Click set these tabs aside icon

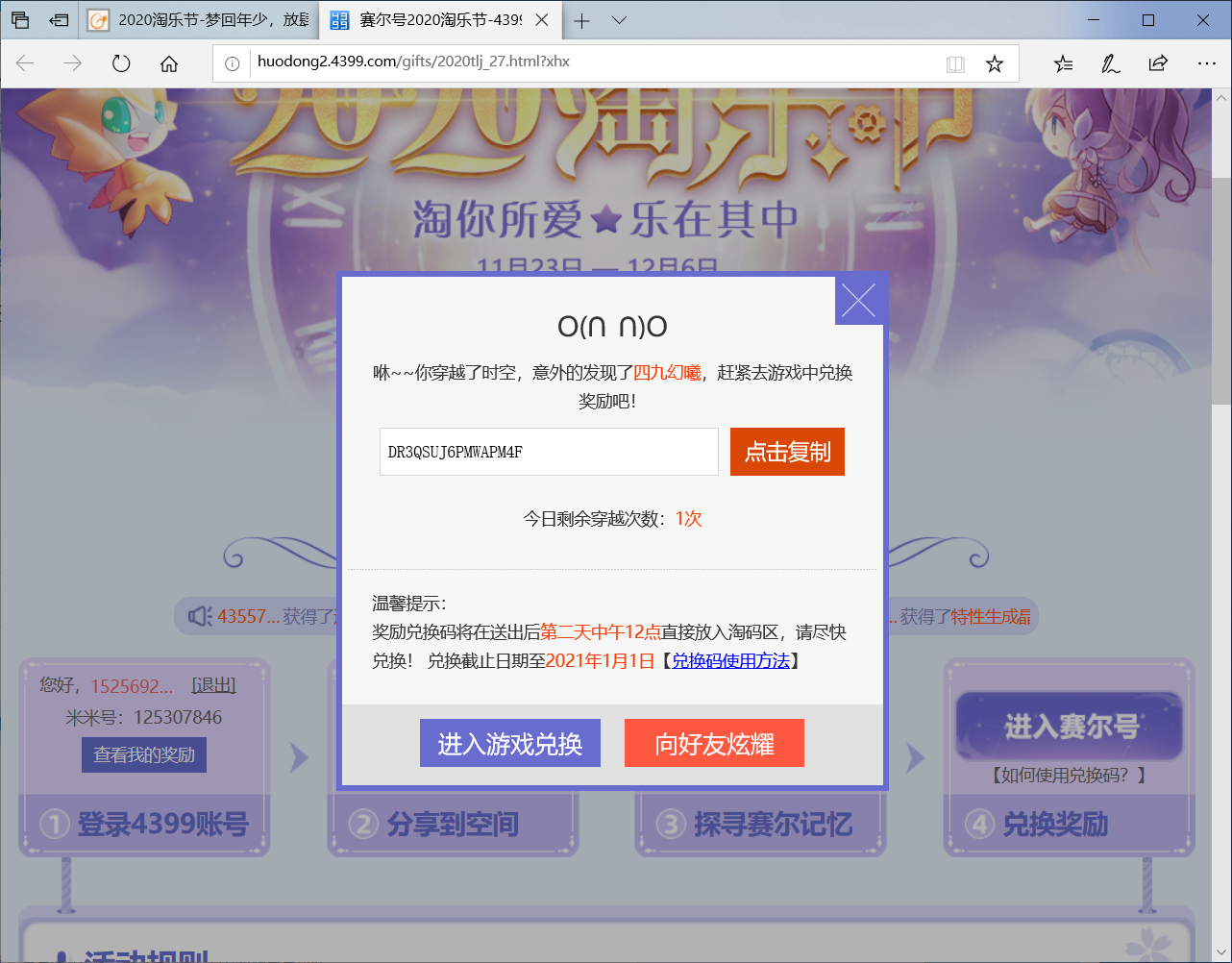point(59,20)
